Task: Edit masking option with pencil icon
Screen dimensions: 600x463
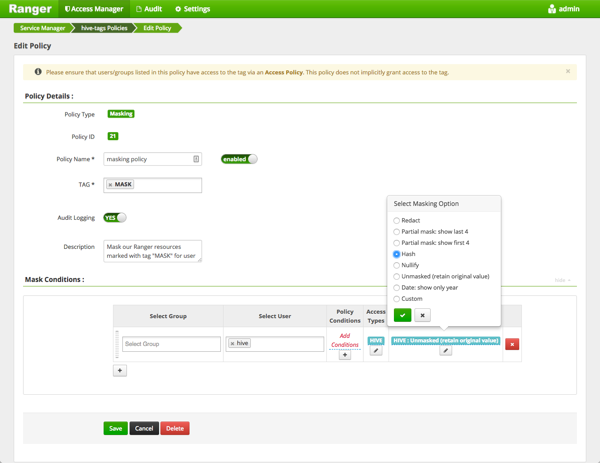Action: (x=445, y=351)
